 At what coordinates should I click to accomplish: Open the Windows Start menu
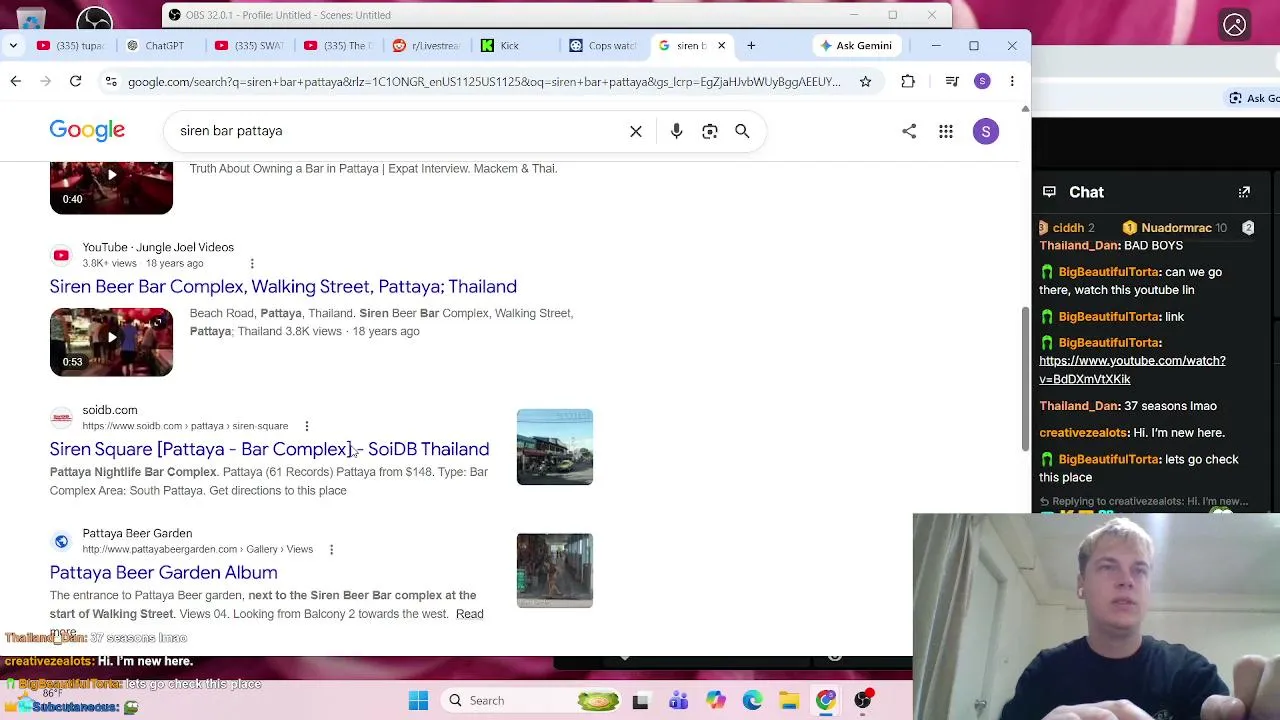(418, 700)
